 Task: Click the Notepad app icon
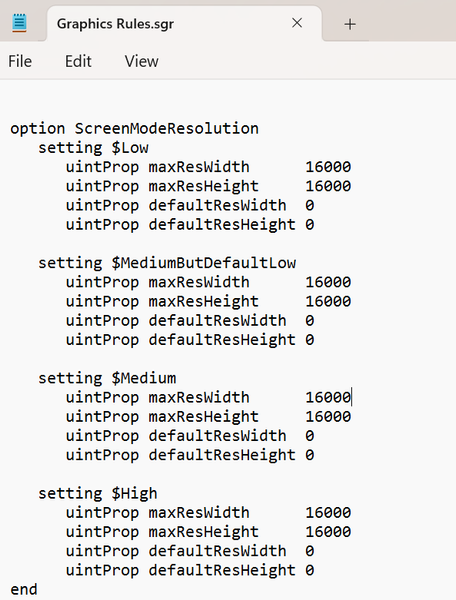pos(19,23)
